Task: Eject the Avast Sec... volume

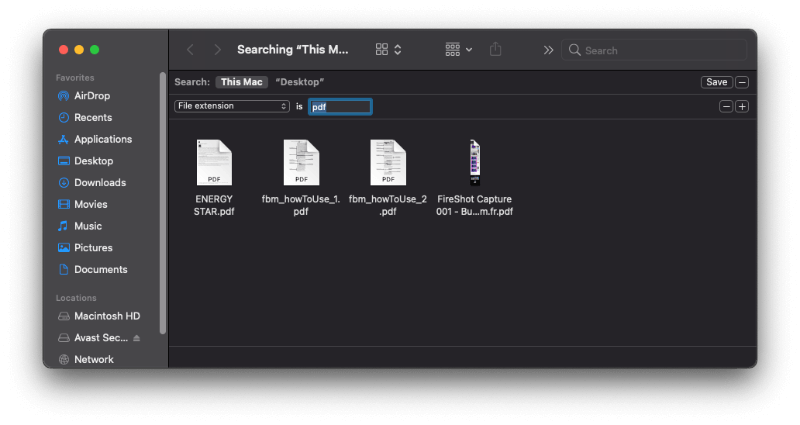Action: [x=137, y=338]
